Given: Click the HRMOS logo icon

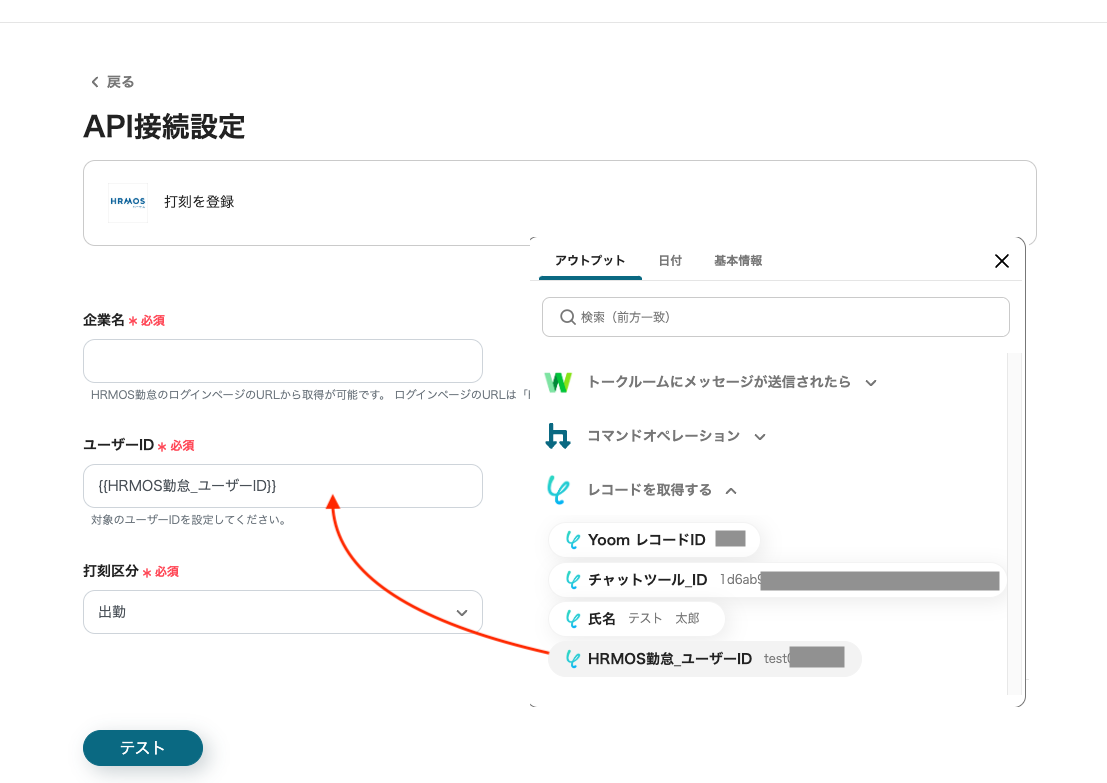Looking at the screenshot, I should pos(128,203).
